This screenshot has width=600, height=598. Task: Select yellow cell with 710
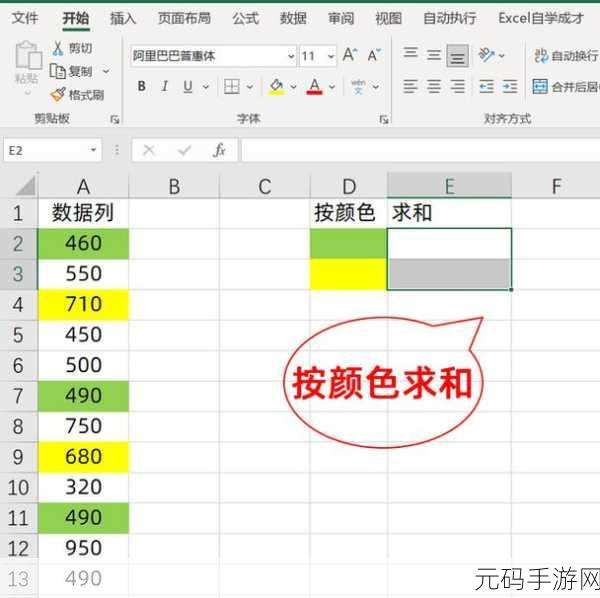(x=83, y=305)
